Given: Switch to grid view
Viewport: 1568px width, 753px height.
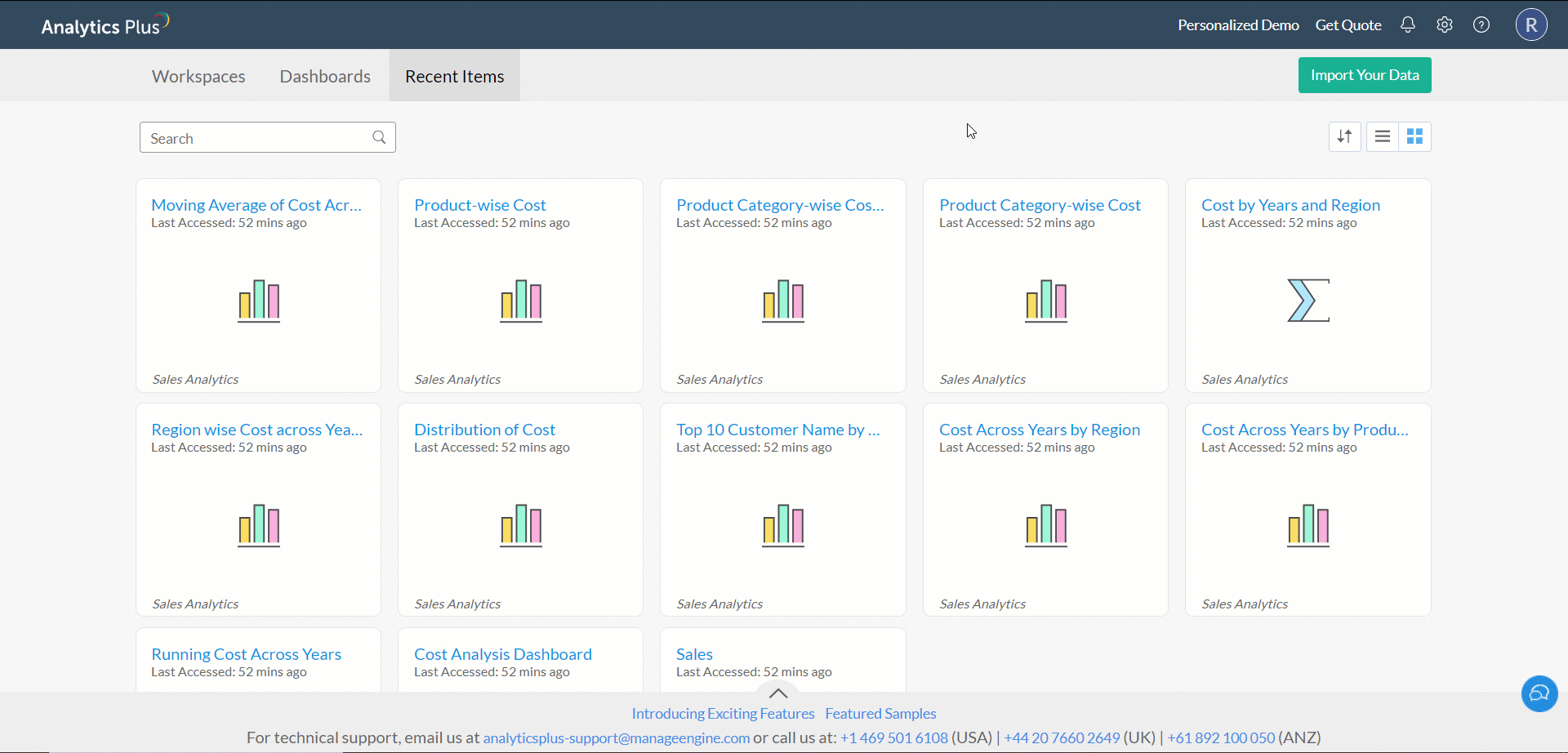Looking at the screenshot, I should point(1415,136).
